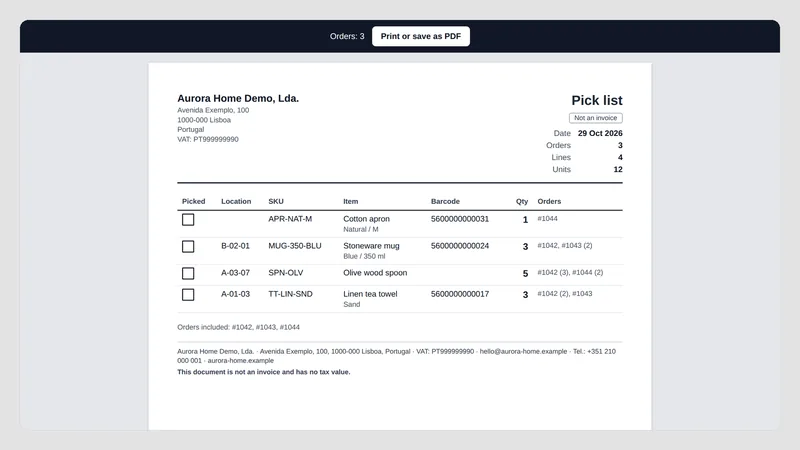Click the Barcode column header

tap(445, 202)
